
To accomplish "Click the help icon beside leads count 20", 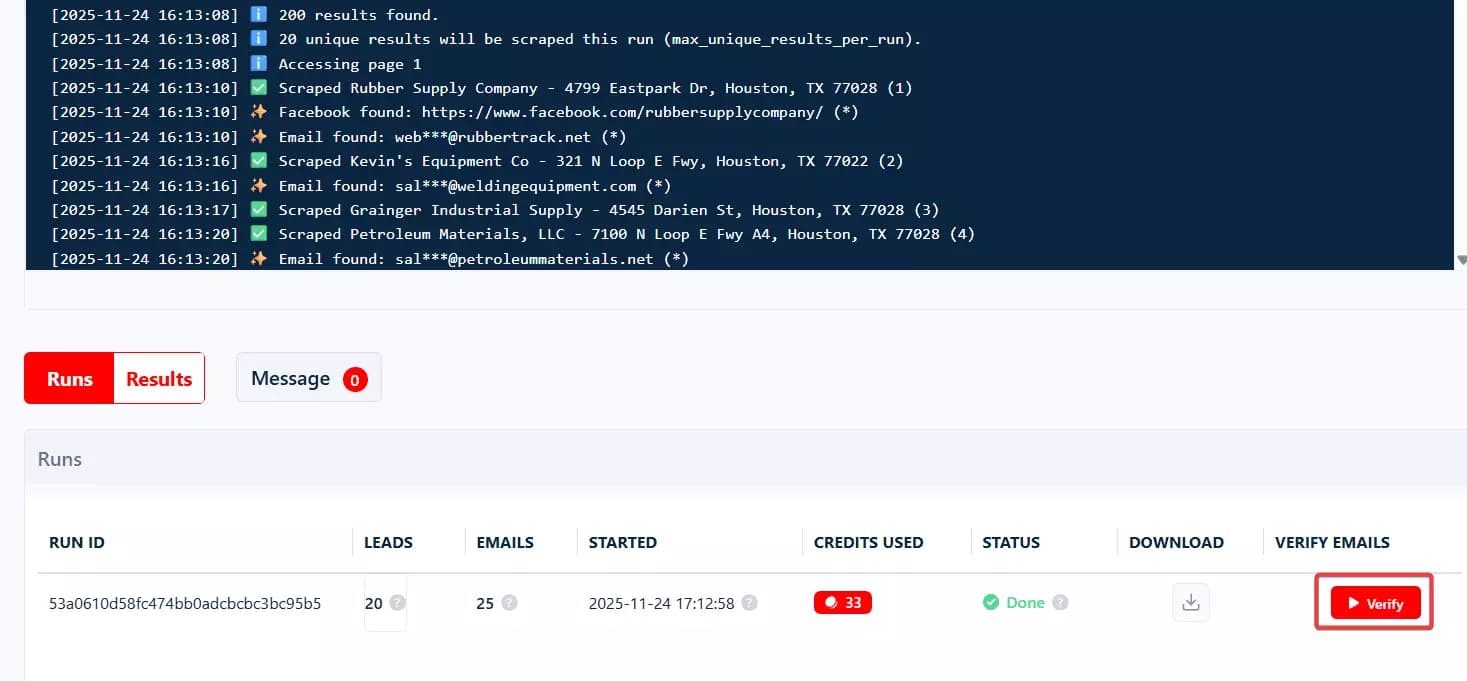I will click(x=397, y=603).
